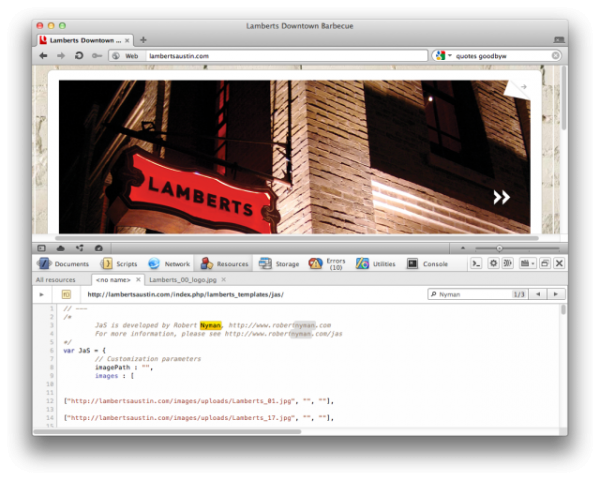The width and height of the screenshot is (600, 480).
Task: Open the password key wand
Action: pyautogui.click(x=96, y=56)
